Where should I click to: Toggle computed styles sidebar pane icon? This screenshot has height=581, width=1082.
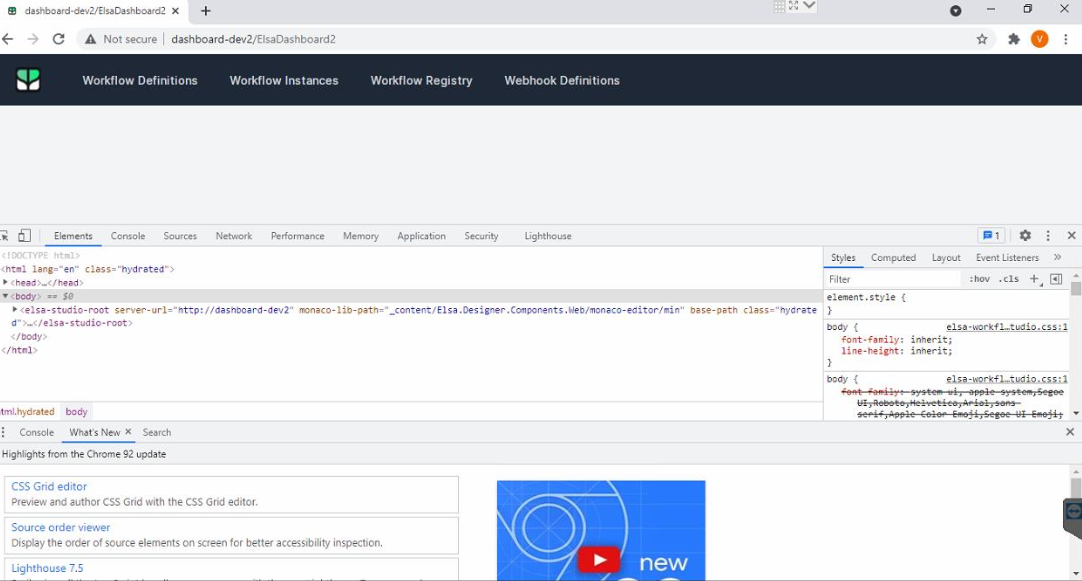coord(1056,279)
